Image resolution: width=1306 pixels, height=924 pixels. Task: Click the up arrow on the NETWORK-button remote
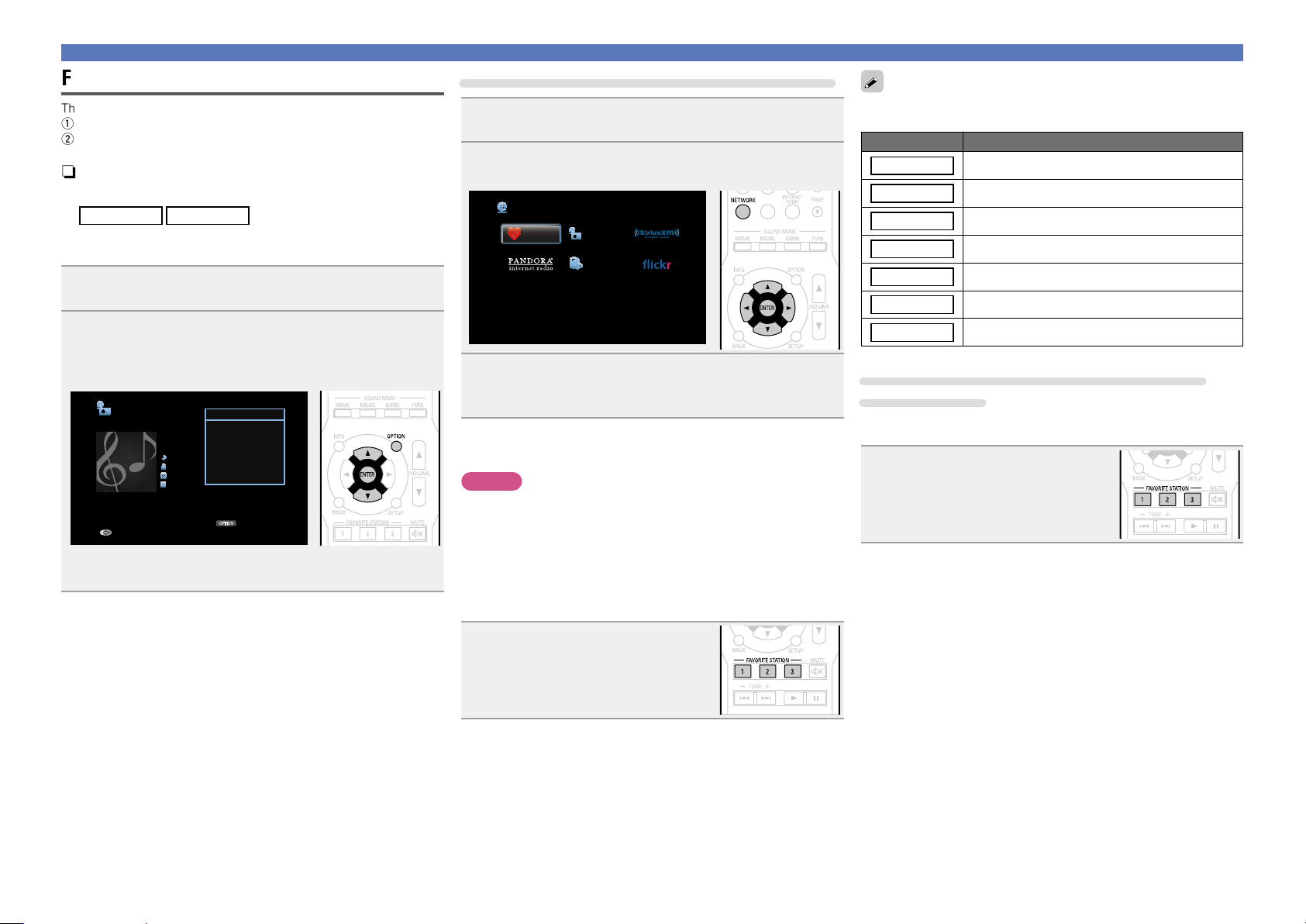767,288
